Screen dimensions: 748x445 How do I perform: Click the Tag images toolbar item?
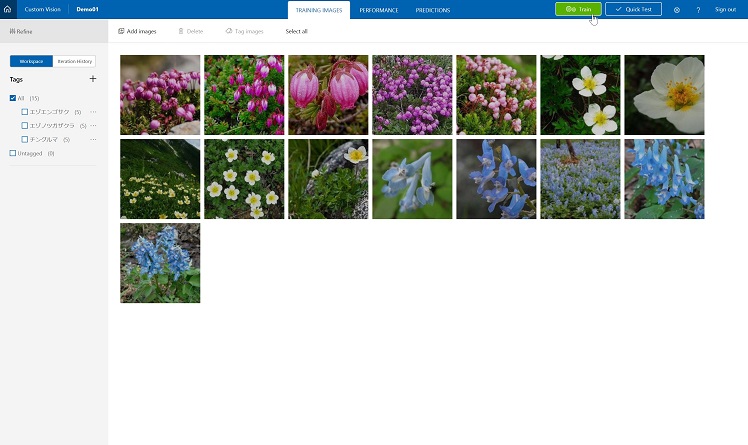(244, 31)
